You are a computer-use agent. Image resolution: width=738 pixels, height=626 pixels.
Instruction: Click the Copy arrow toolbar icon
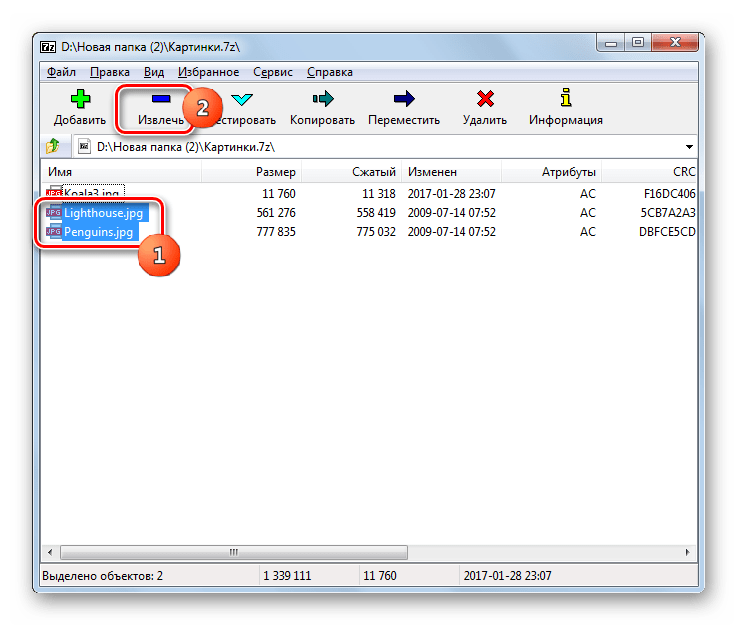(x=322, y=99)
